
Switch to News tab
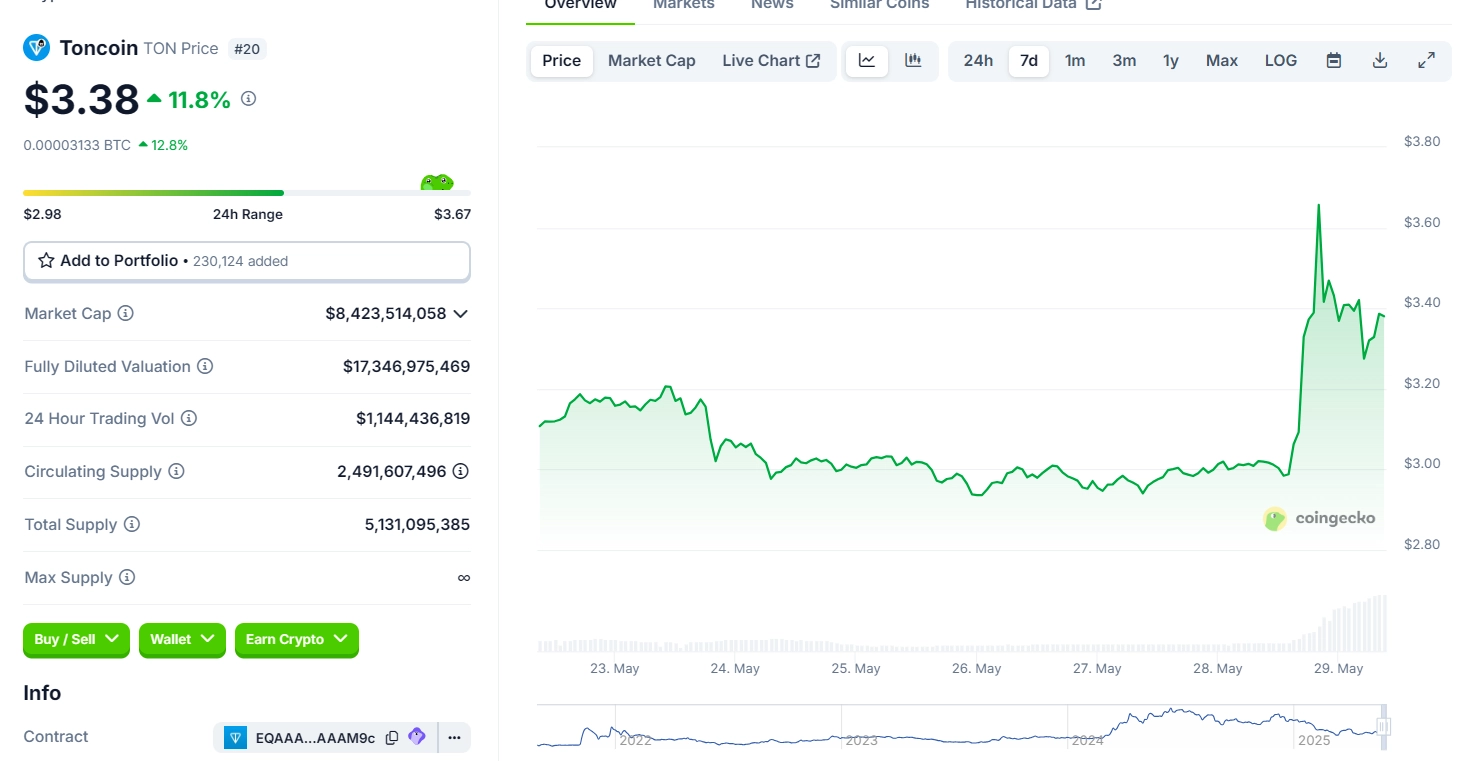772,5
